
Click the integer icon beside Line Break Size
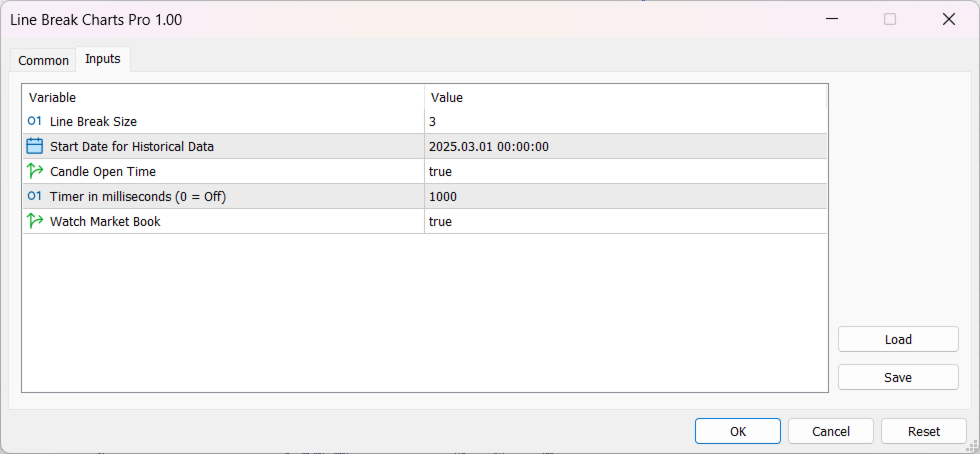(x=34, y=121)
